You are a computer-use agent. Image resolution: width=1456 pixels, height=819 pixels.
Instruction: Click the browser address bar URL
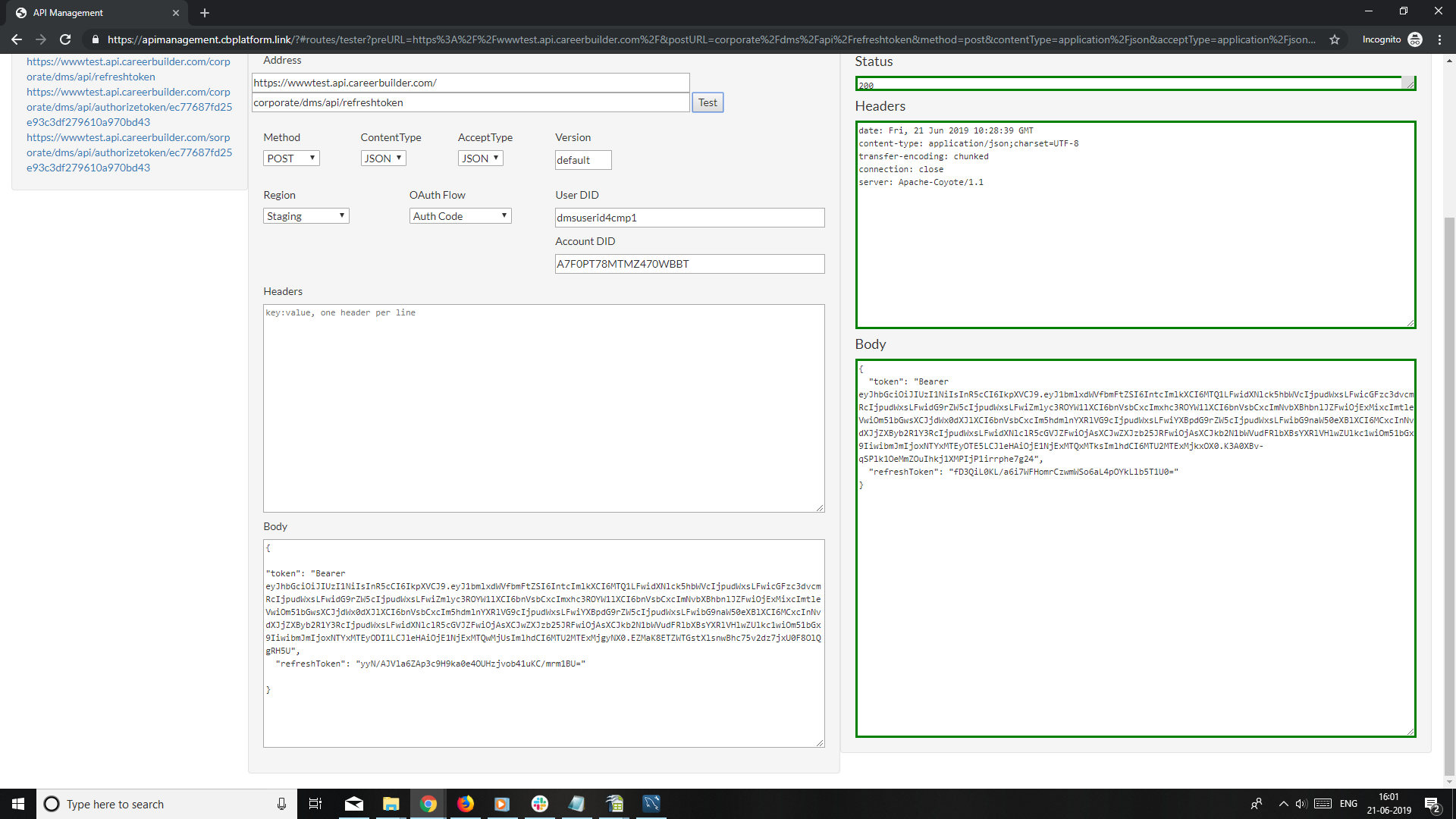tap(711, 39)
